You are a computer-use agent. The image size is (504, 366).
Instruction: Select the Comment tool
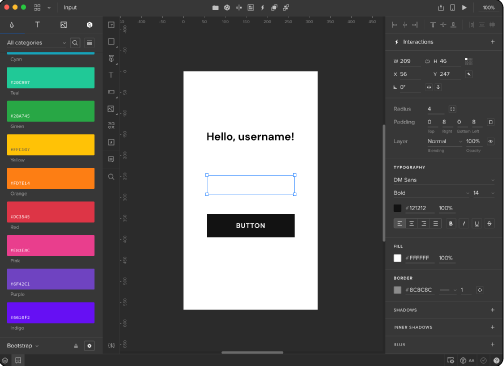coord(111,159)
